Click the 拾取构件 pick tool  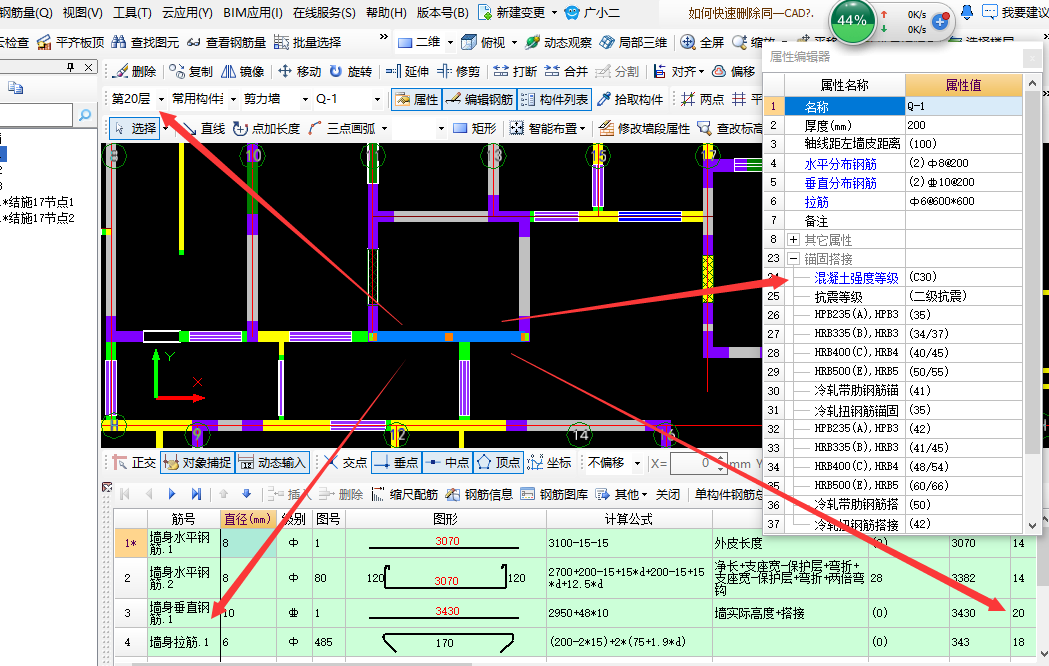pyautogui.click(x=630, y=100)
